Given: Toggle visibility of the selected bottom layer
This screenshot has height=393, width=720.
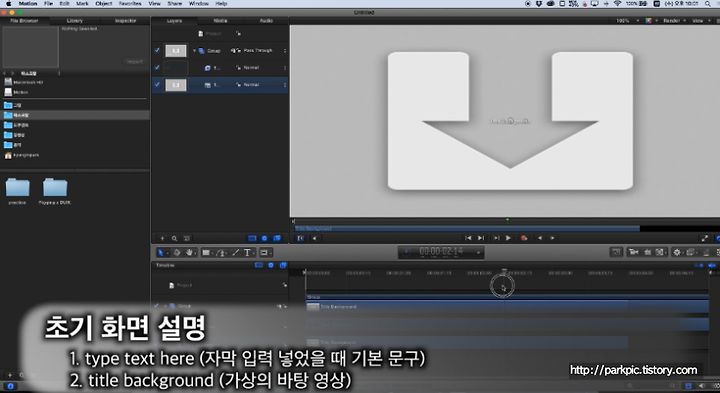Looking at the screenshot, I should click(x=158, y=84).
